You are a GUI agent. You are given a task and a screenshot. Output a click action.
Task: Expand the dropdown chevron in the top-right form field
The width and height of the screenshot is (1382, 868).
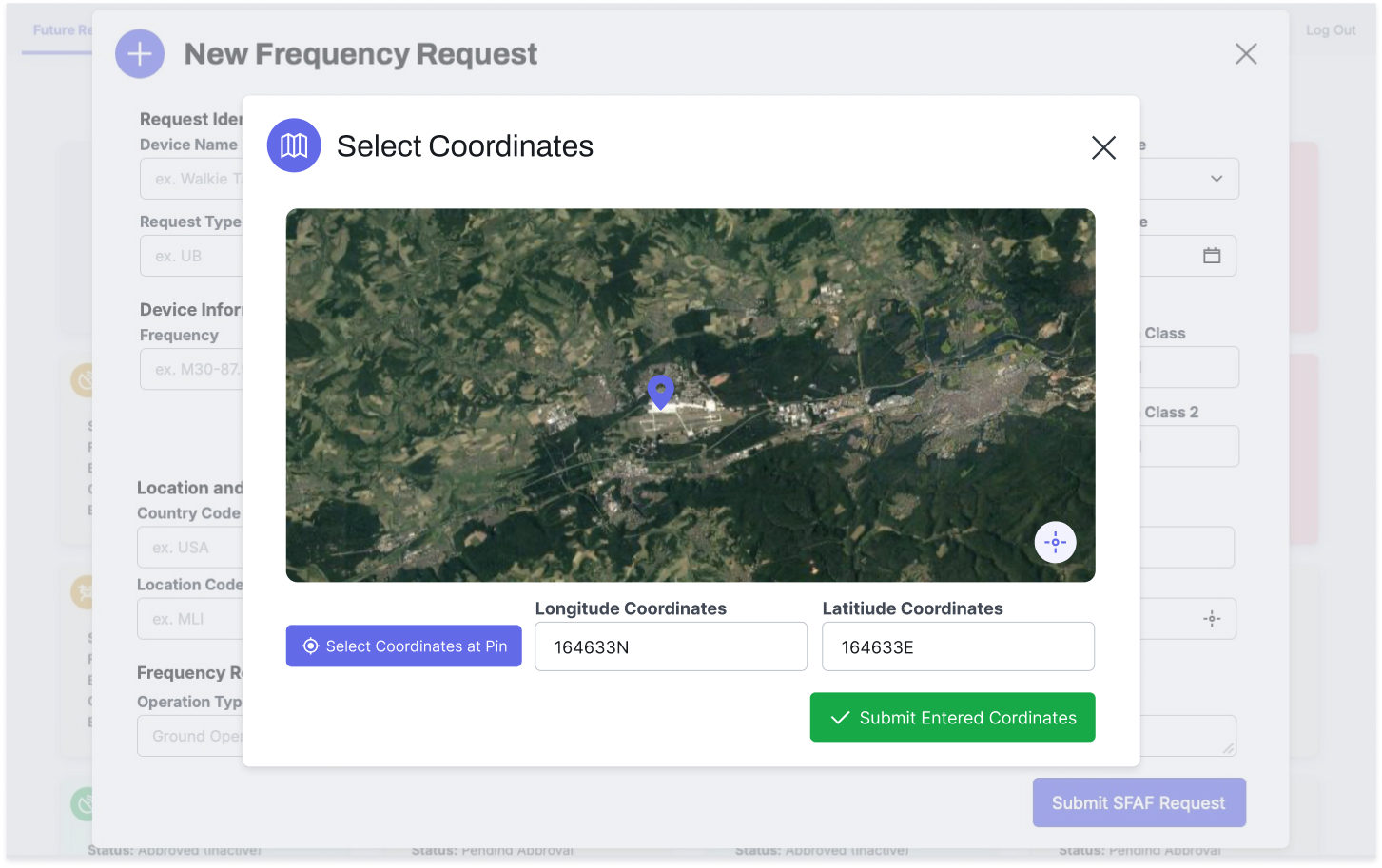[1216, 179]
